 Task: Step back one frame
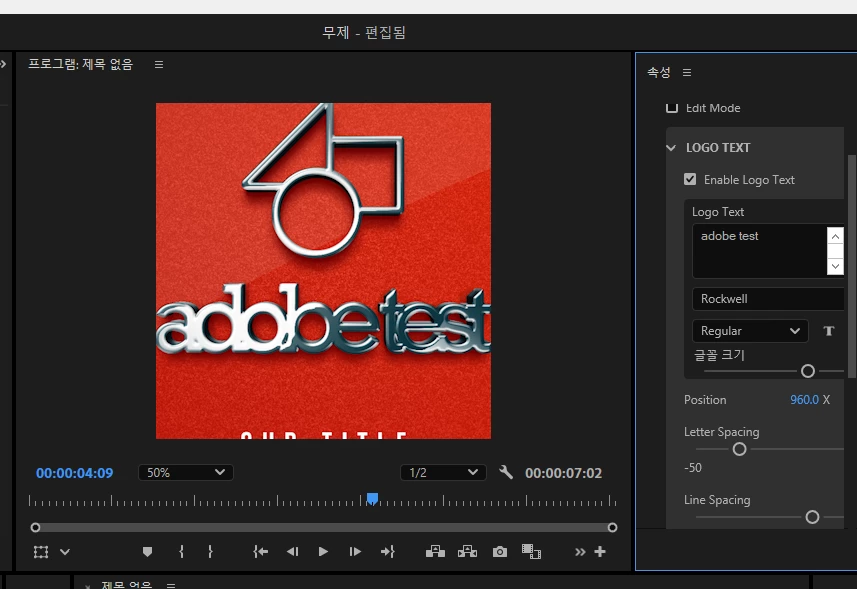[292, 552]
